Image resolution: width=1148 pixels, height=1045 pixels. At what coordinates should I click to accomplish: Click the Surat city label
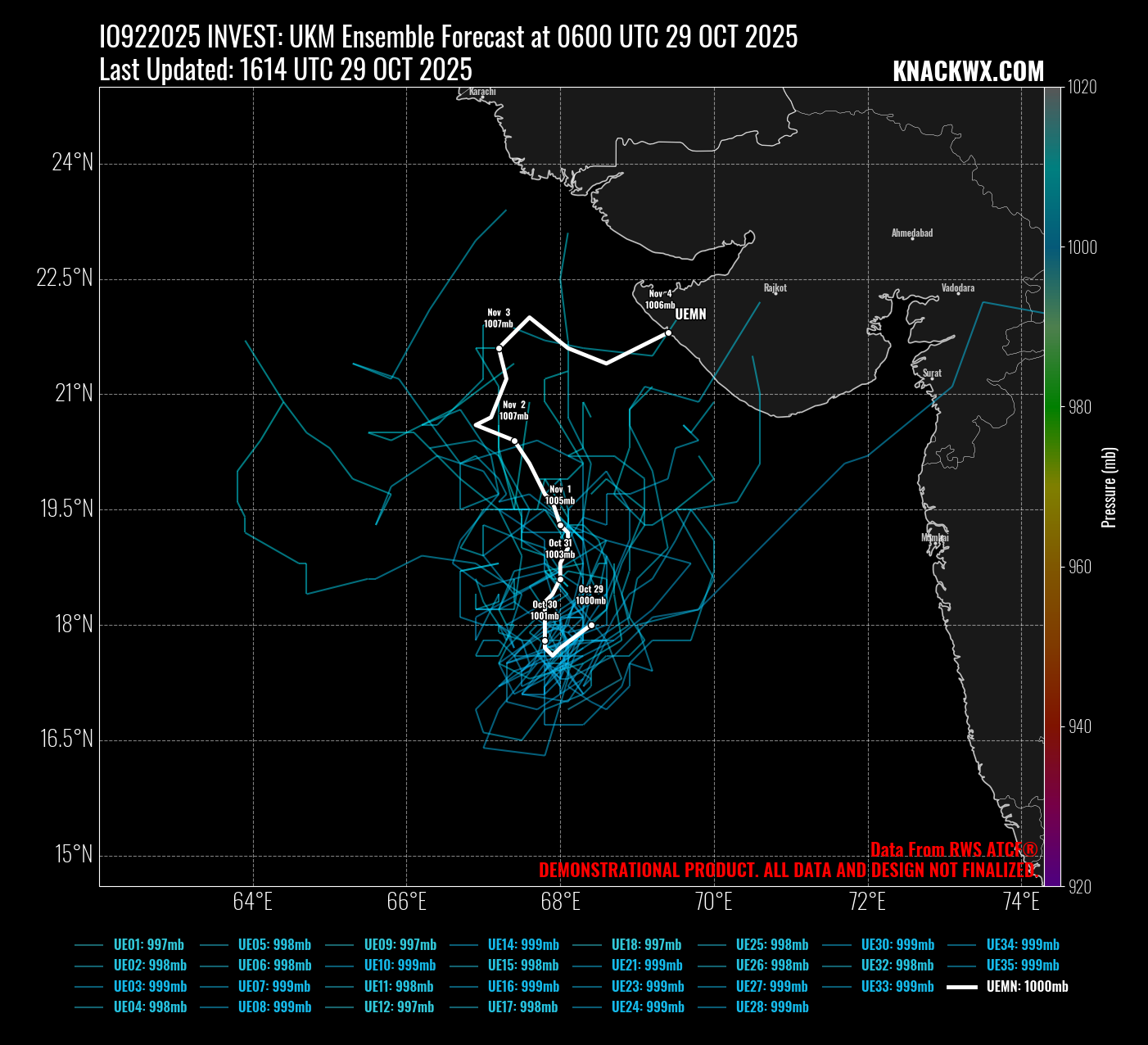pyautogui.click(x=932, y=373)
